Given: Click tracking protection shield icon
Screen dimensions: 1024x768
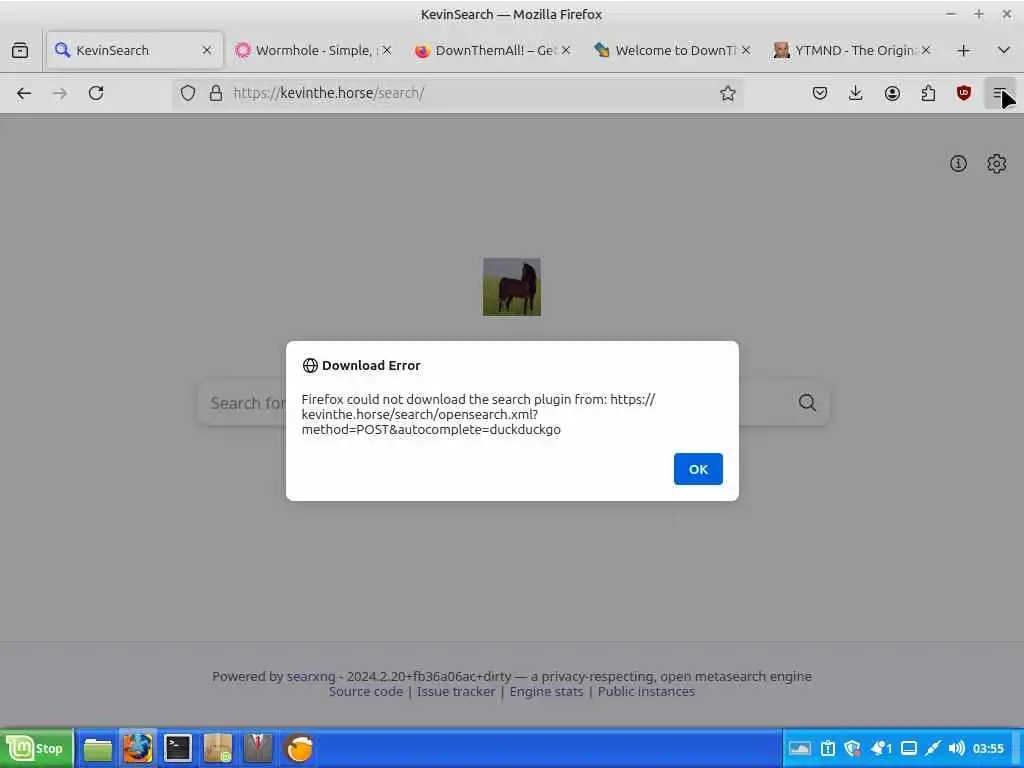Looking at the screenshot, I should 187,93.
